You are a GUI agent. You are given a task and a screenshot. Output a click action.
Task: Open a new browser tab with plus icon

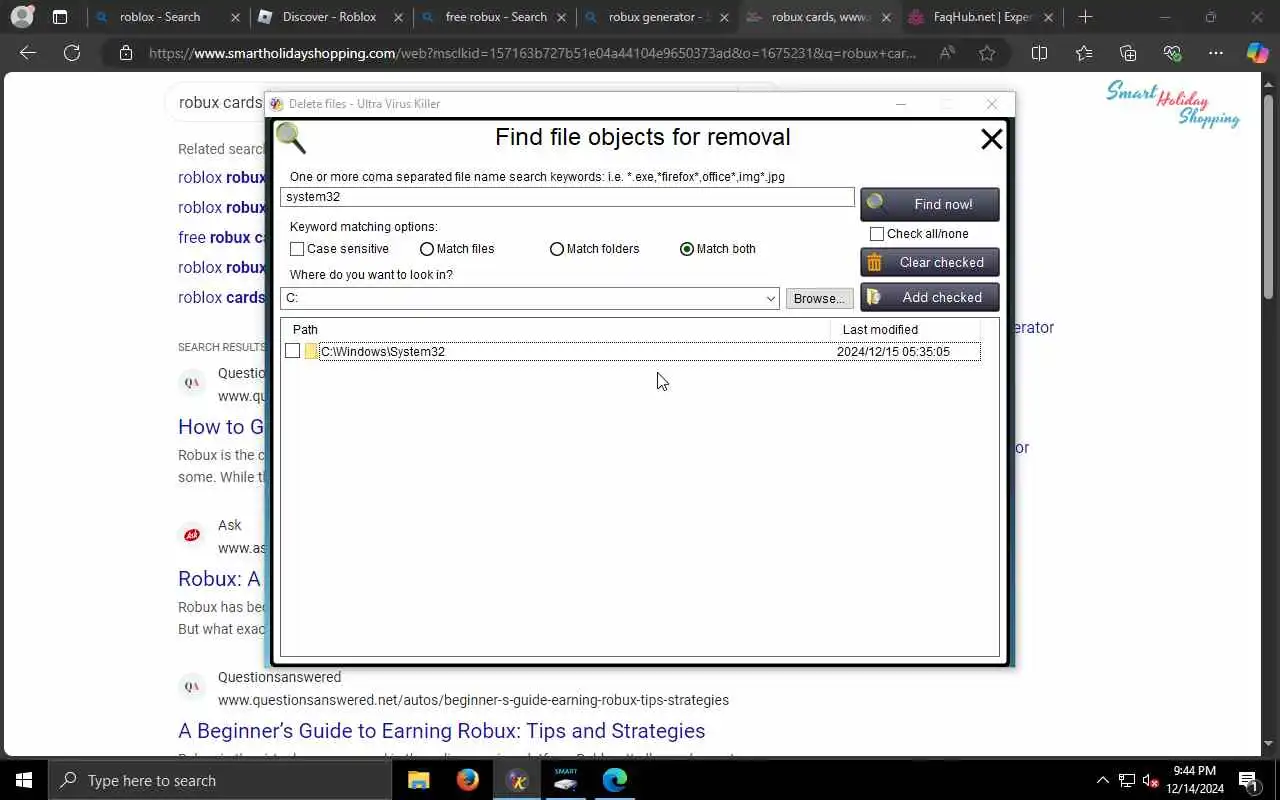tap(1085, 17)
